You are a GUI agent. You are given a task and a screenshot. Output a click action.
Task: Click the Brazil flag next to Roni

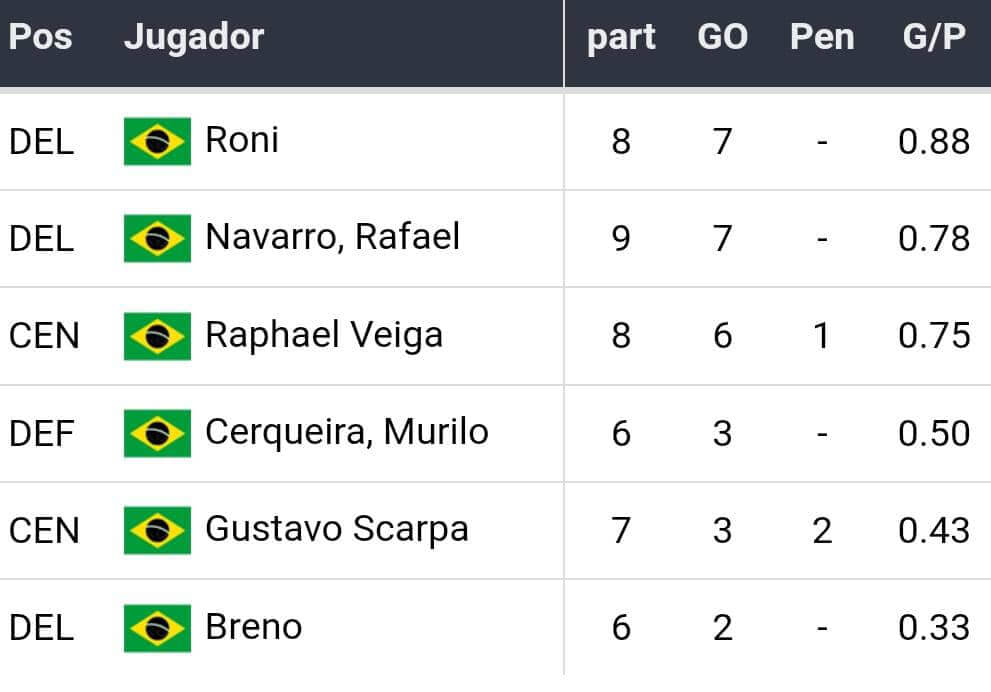point(157,141)
